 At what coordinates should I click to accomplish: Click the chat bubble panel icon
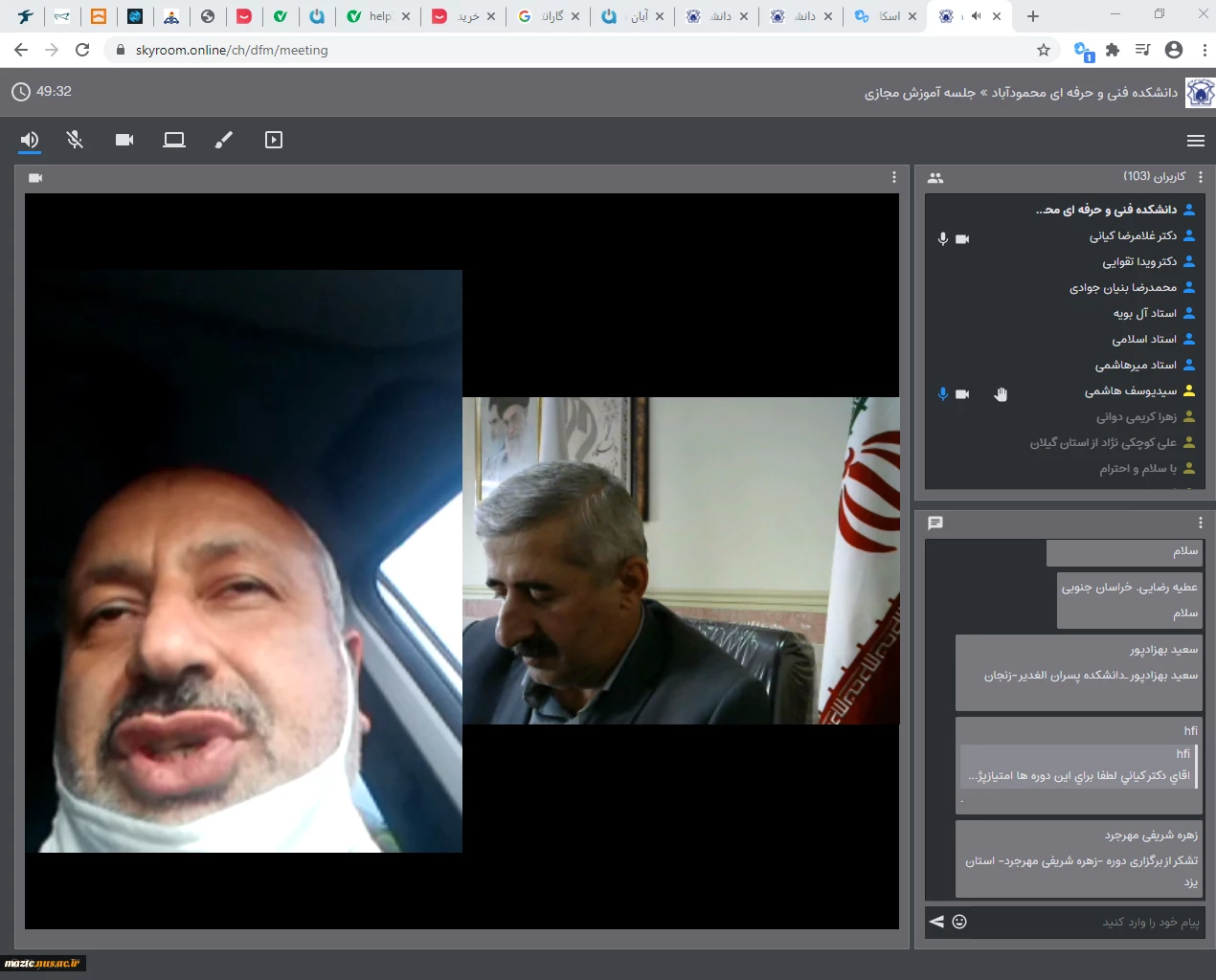pos(935,523)
